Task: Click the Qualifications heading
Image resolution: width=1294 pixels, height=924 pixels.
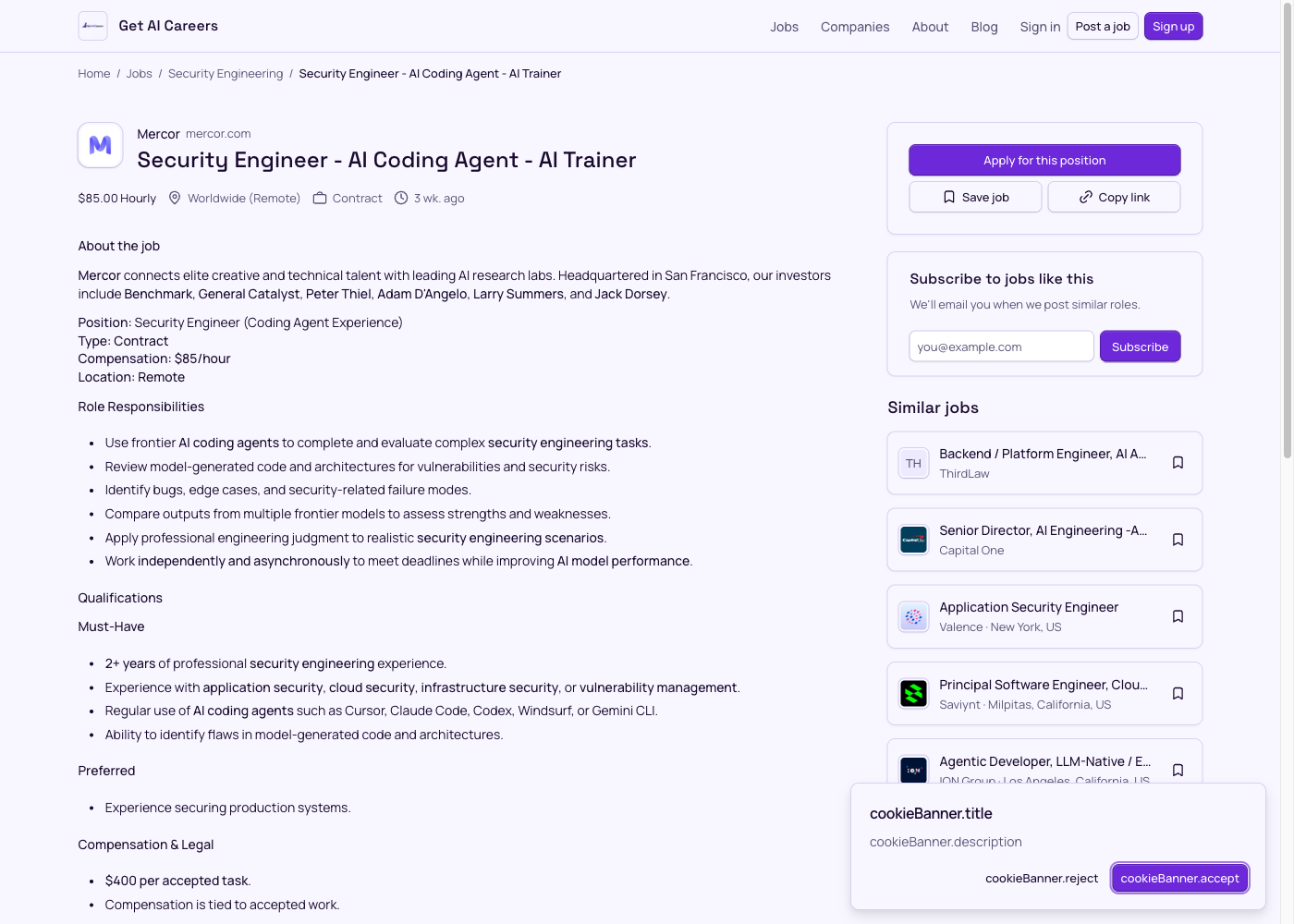Action: 120,598
